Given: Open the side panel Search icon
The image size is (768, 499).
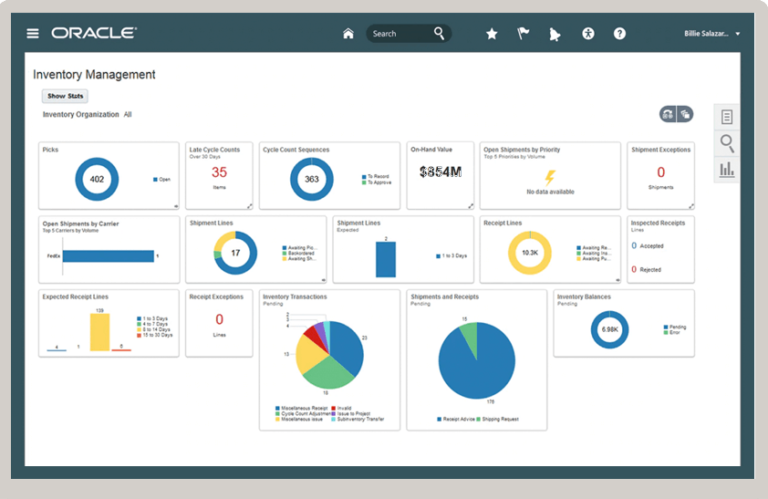Looking at the screenshot, I should [727, 143].
